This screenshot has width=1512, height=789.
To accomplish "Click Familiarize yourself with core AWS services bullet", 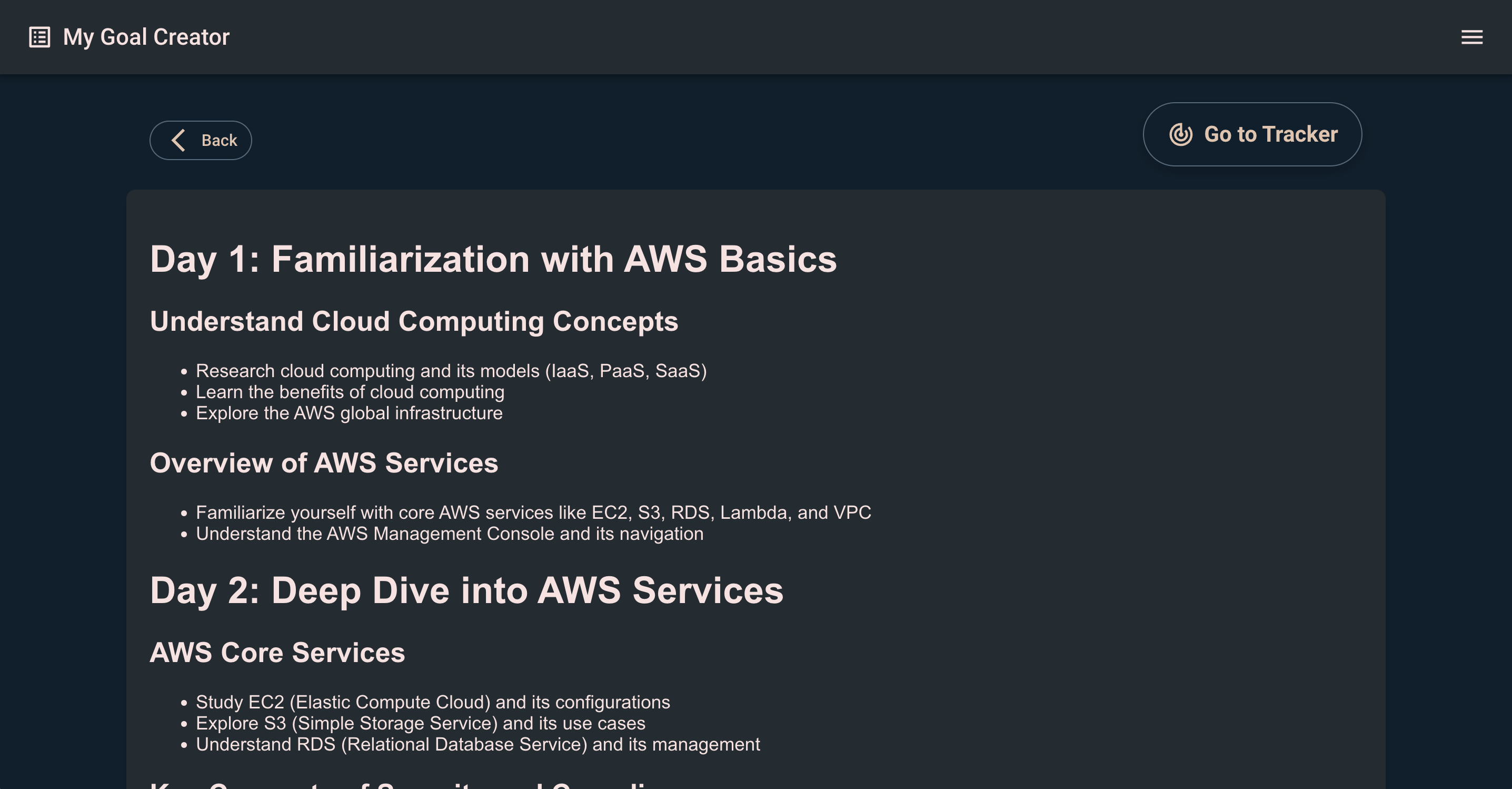I will click(x=533, y=512).
